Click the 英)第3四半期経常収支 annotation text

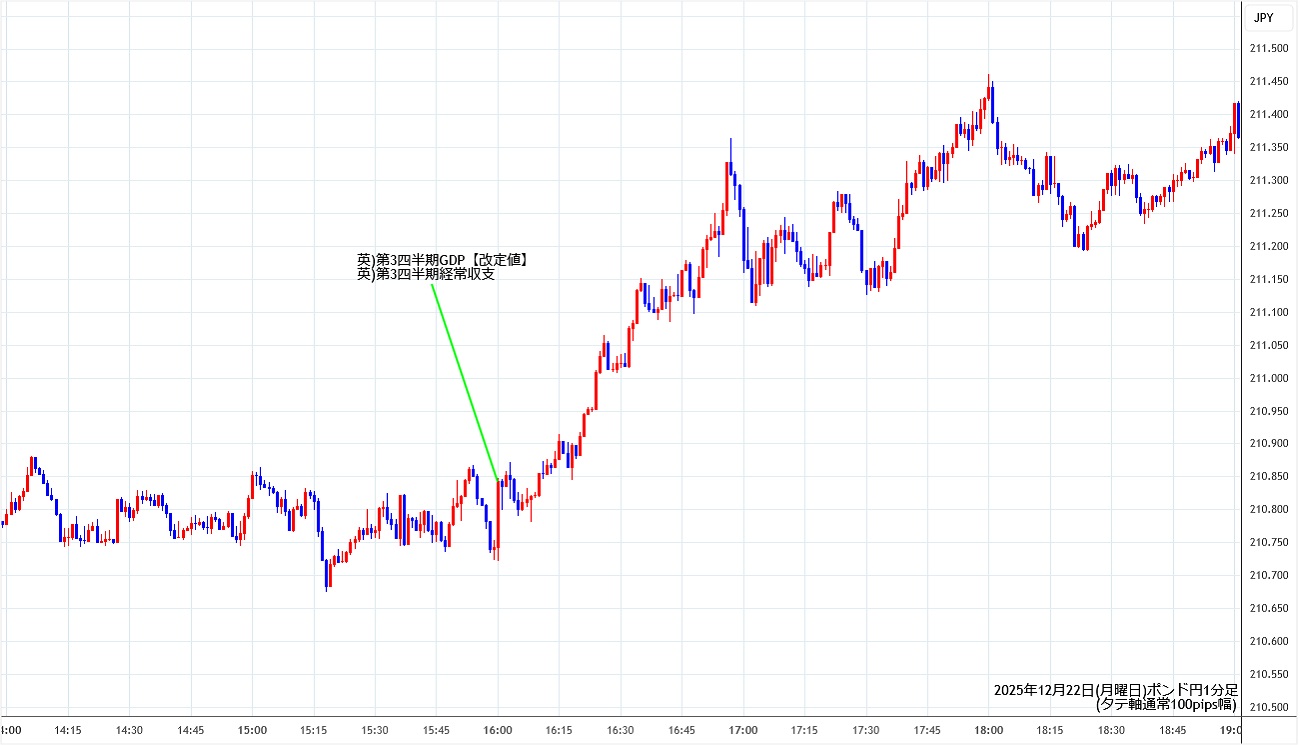coord(426,274)
